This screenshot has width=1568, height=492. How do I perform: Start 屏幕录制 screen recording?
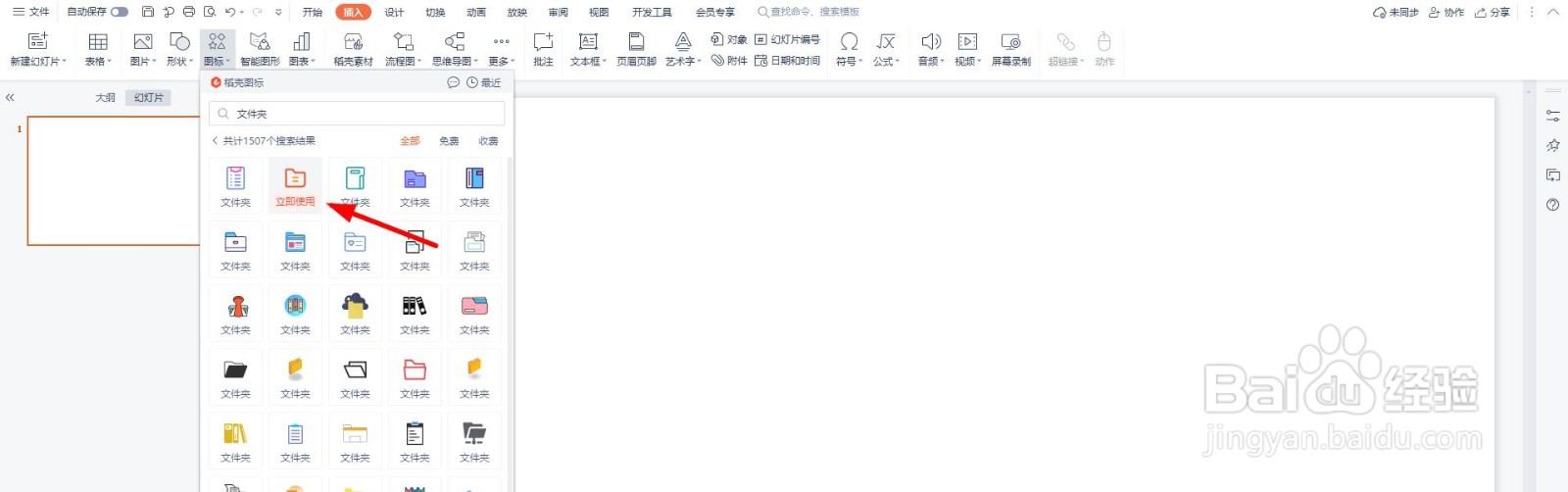(x=1011, y=48)
